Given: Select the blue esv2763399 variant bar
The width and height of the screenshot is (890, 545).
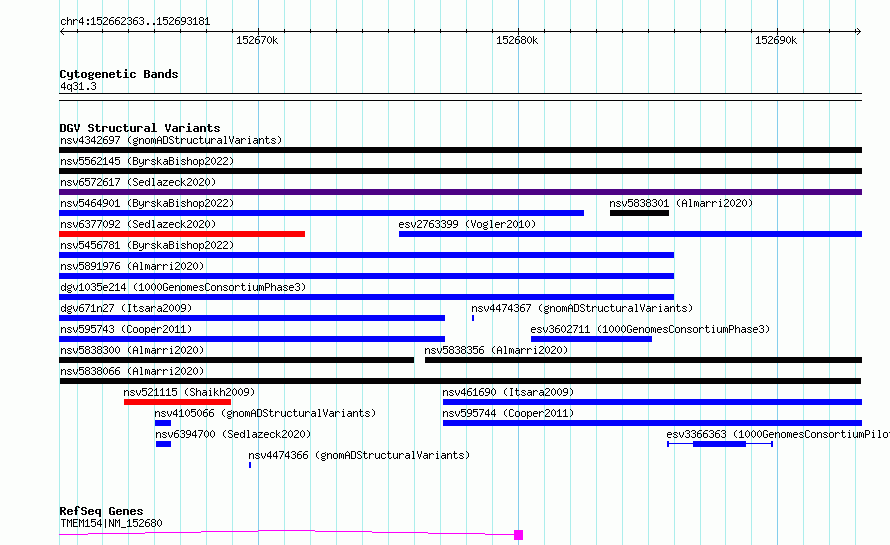Looking at the screenshot, I should 631,234.
